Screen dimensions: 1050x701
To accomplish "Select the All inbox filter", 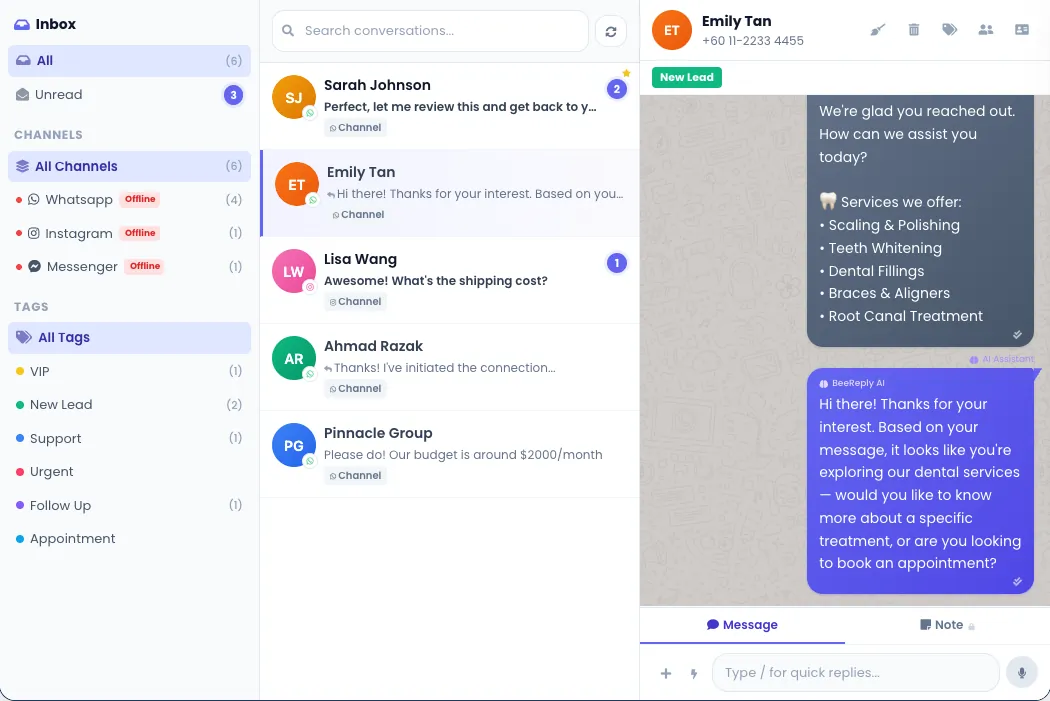I will coord(129,61).
